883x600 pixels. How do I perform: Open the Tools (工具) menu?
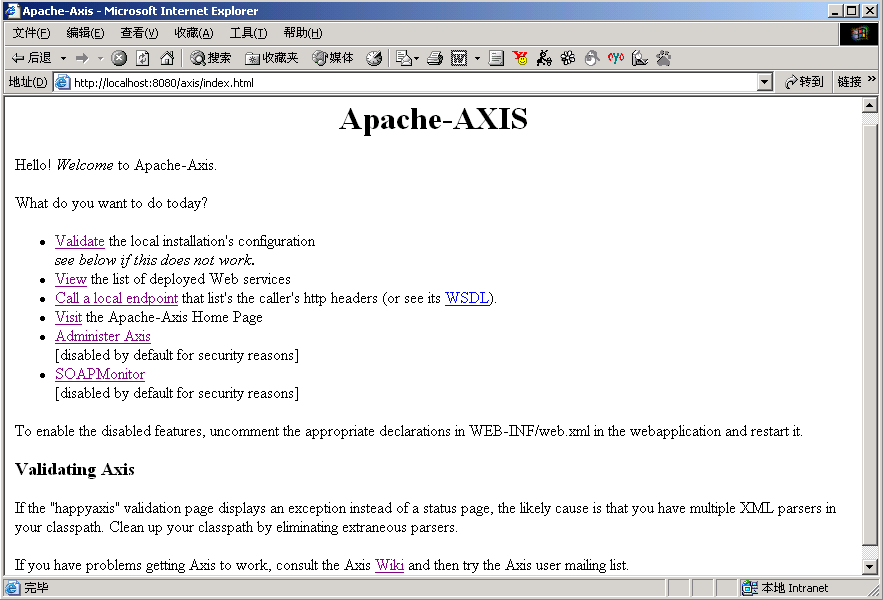tap(248, 33)
